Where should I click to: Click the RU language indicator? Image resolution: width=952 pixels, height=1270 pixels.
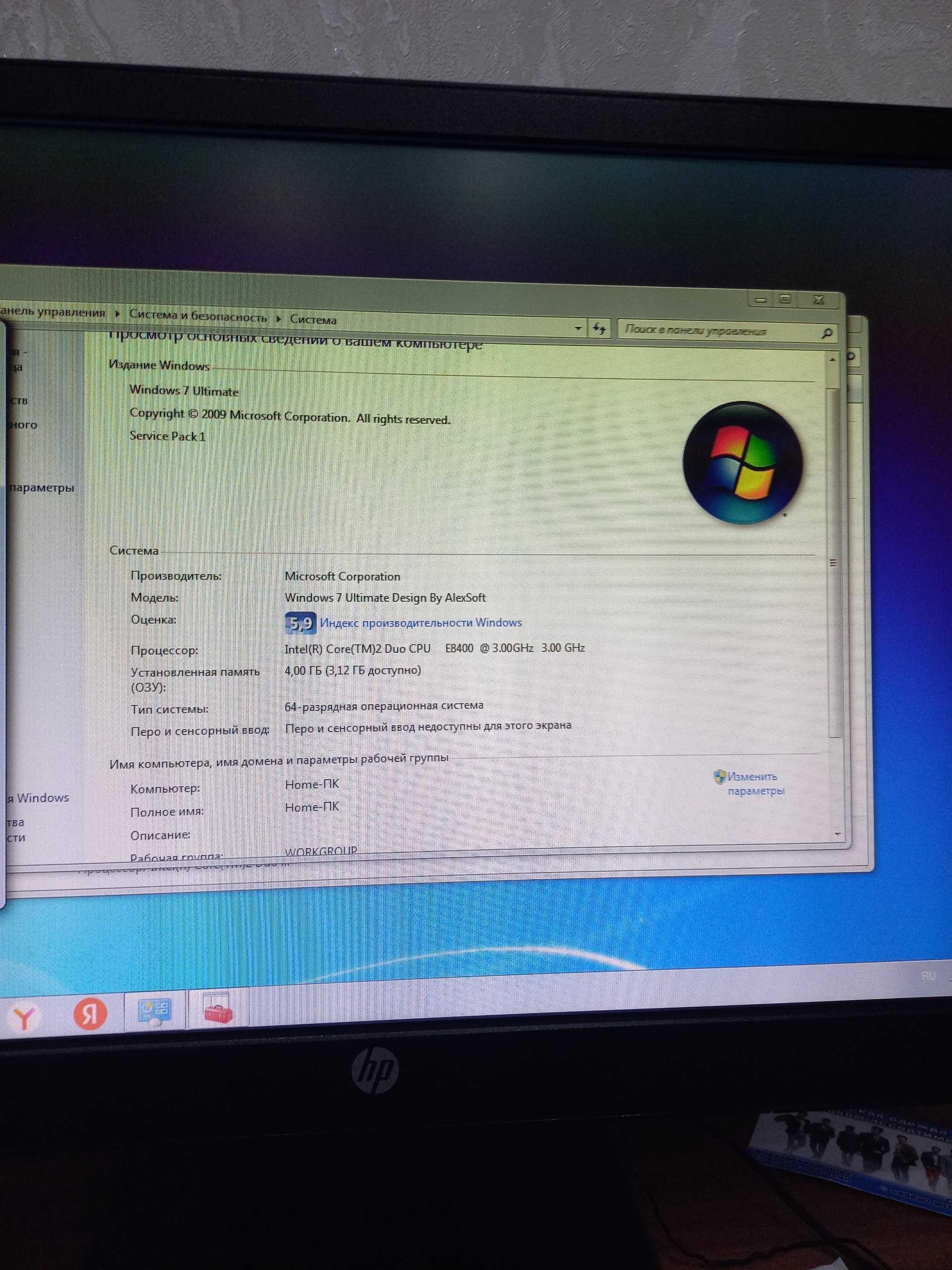tap(929, 976)
